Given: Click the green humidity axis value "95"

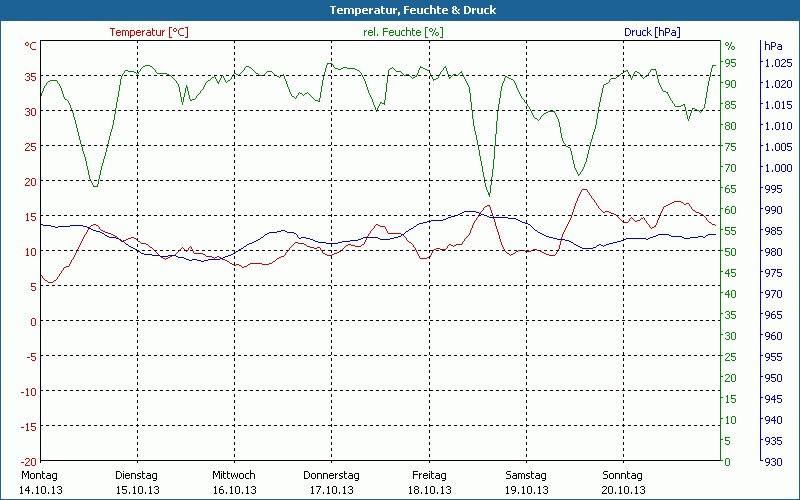Looking at the screenshot, I should coord(731,63).
